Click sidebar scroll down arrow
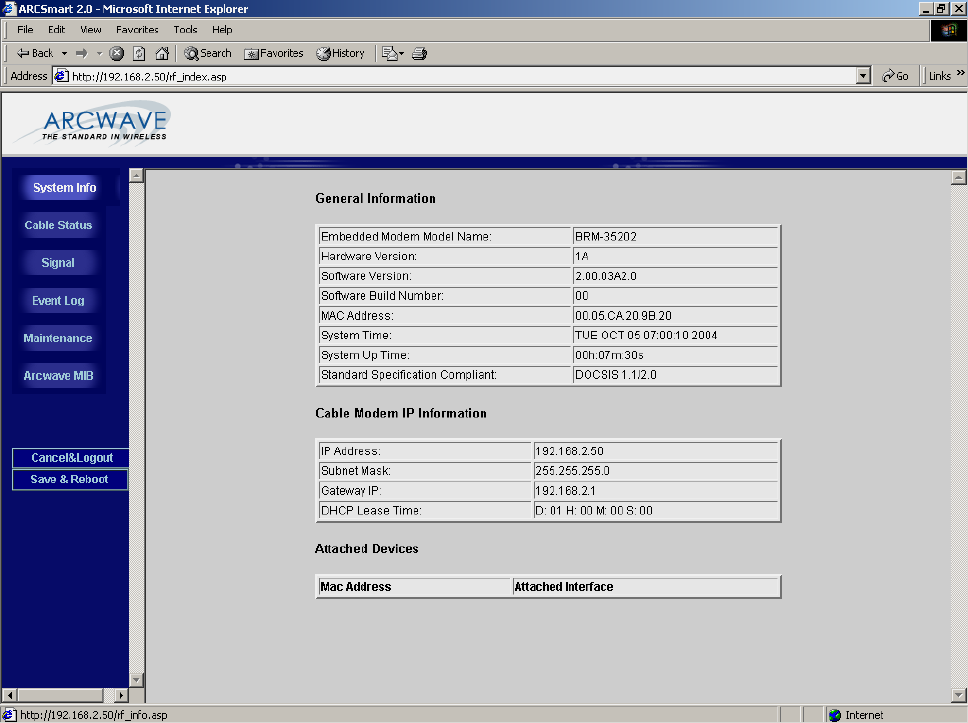This screenshot has height=723, width=968. 136,680
